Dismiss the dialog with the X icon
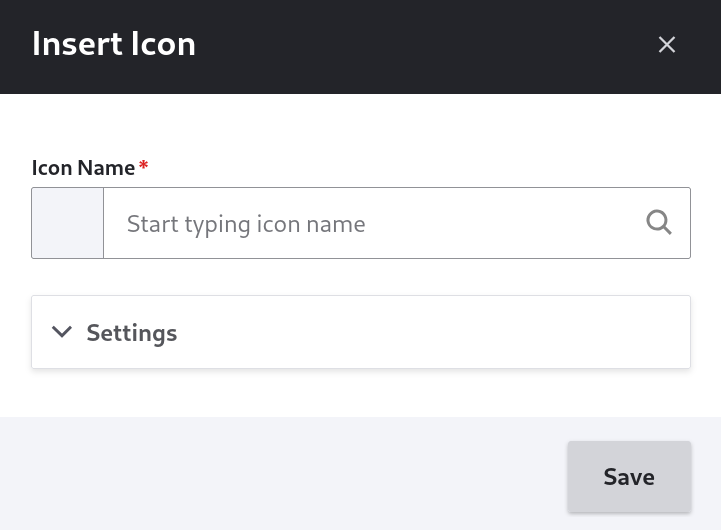The width and height of the screenshot is (721, 530). pyautogui.click(x=666, y=45)
